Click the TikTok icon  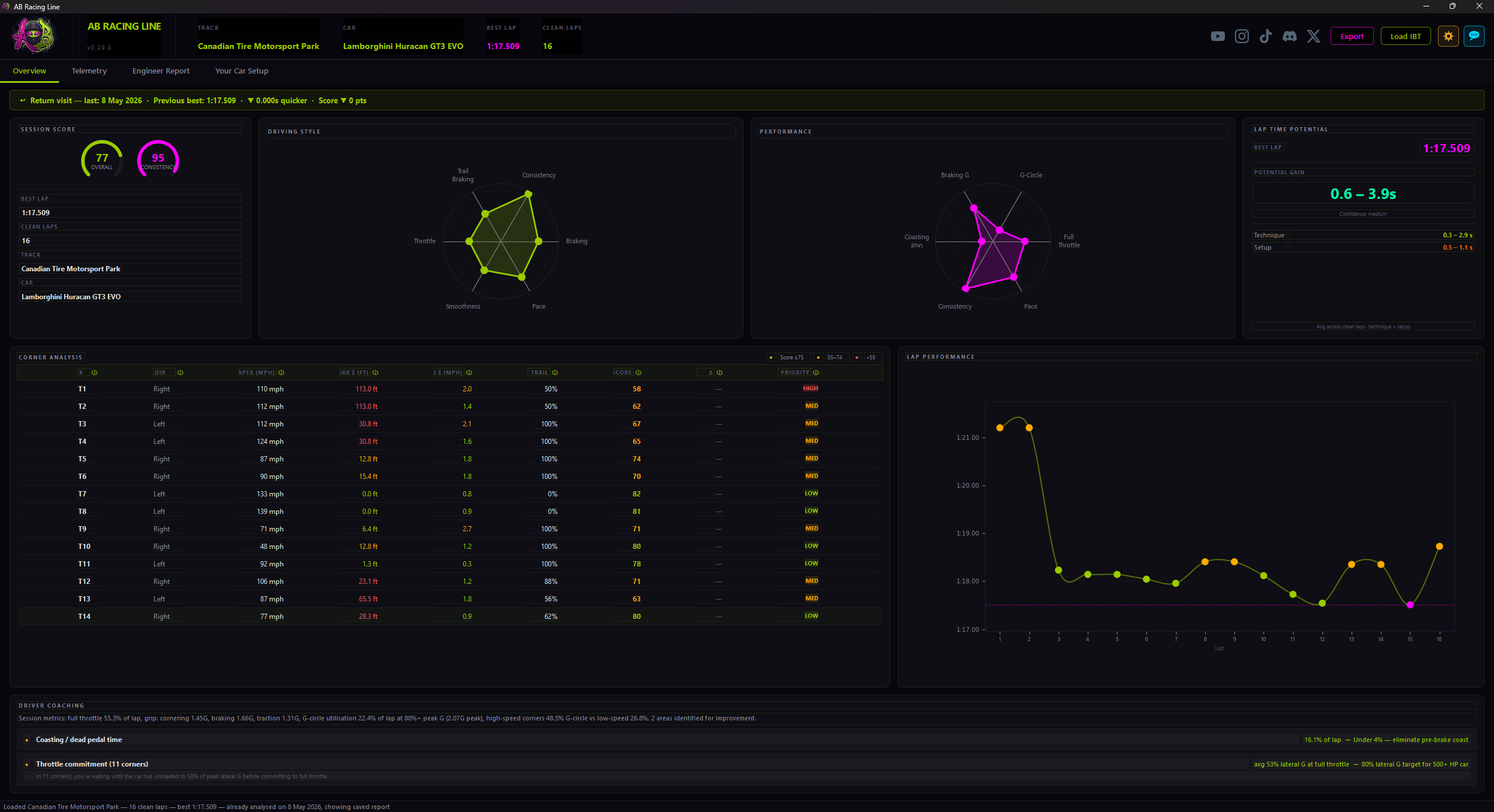click(1265, 36)
